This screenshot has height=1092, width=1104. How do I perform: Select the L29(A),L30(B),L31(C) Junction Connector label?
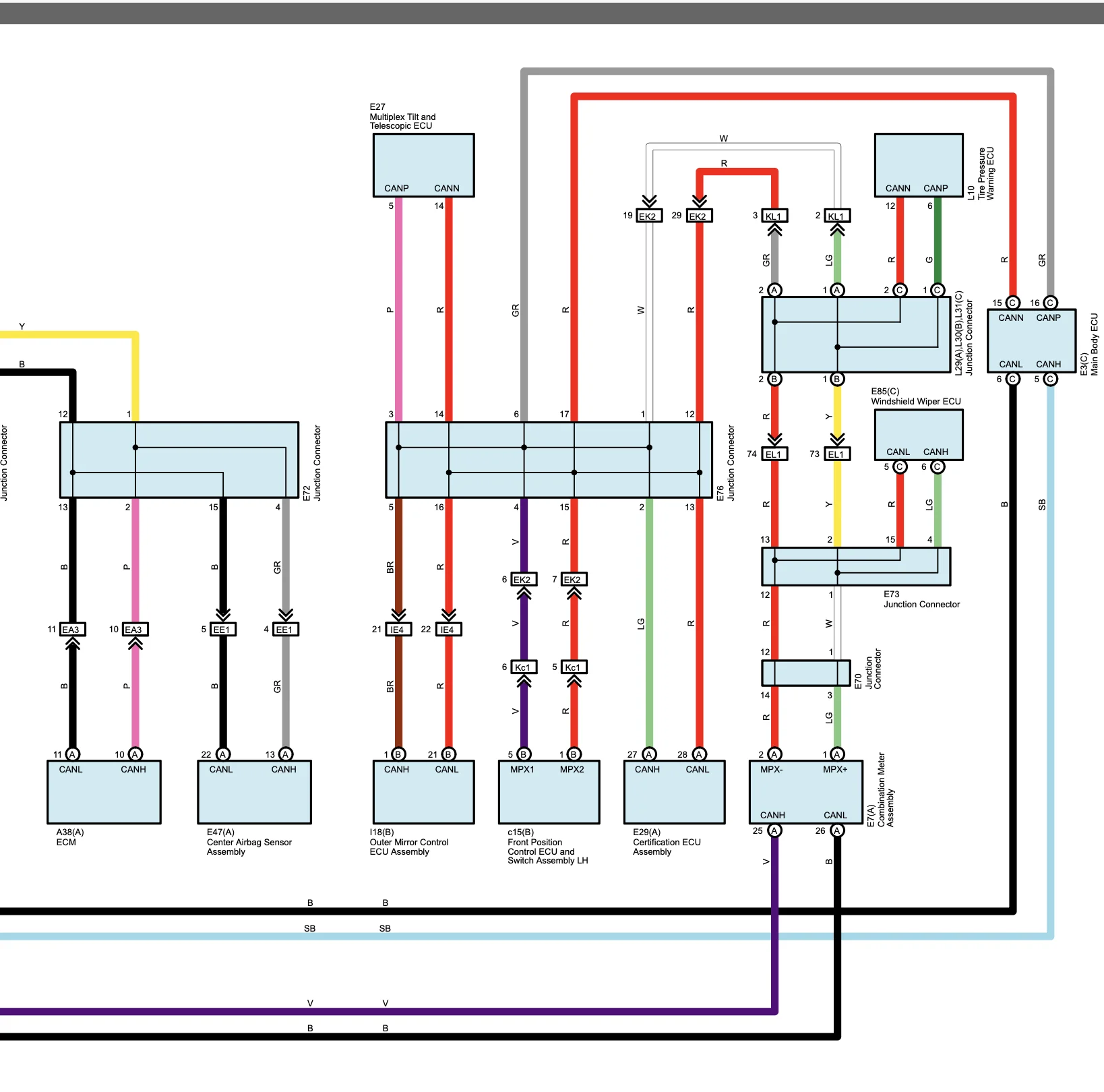point(964,333)
